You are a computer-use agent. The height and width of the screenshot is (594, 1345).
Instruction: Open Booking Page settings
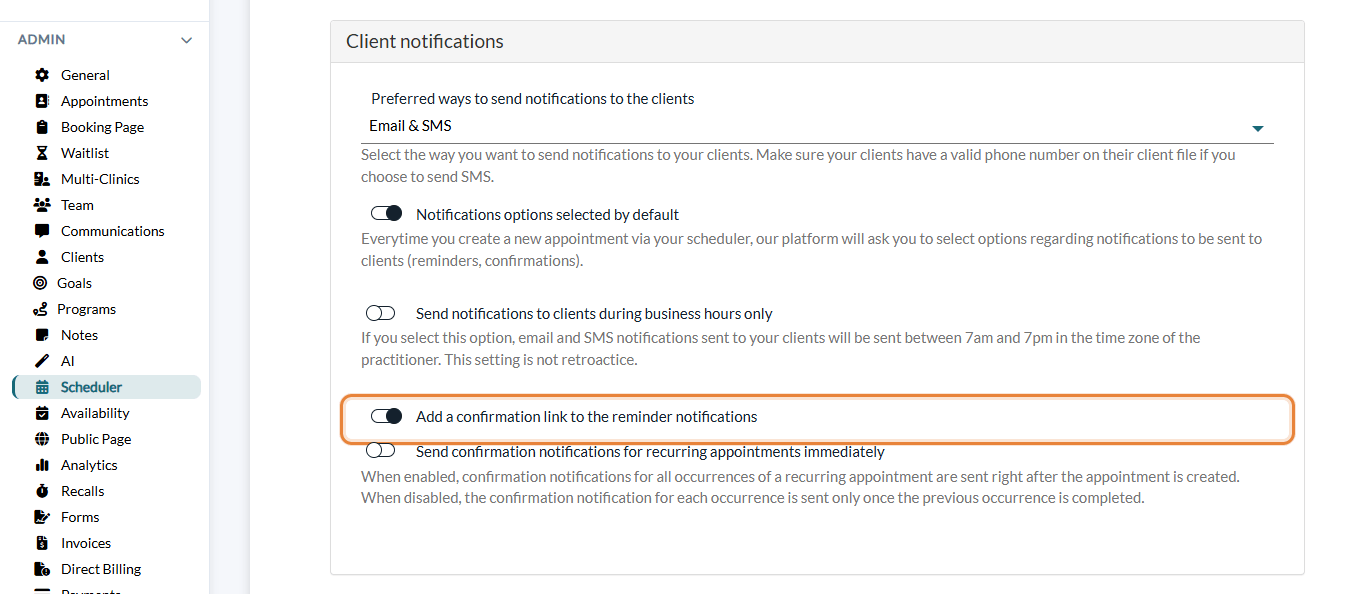[102, 127]
